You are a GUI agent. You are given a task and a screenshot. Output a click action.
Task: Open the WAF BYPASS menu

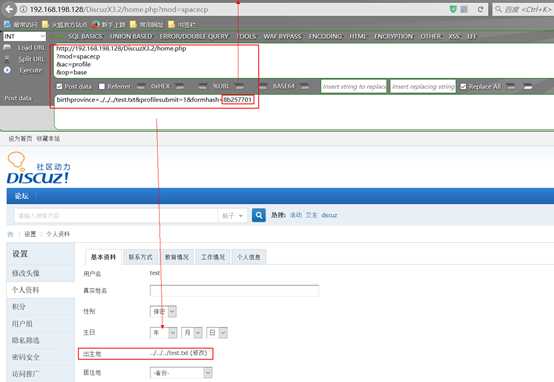(282, 36)
